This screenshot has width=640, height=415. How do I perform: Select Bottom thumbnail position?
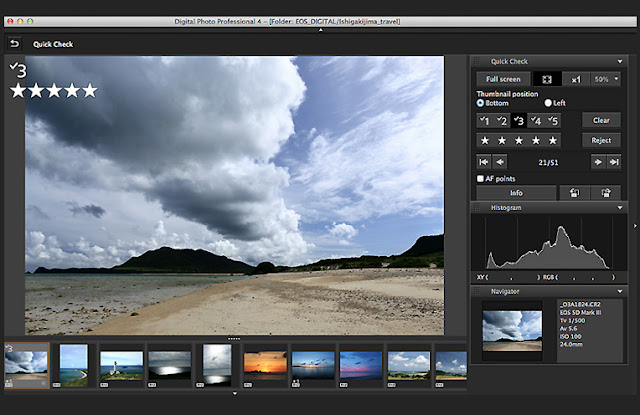click(481, 103)
